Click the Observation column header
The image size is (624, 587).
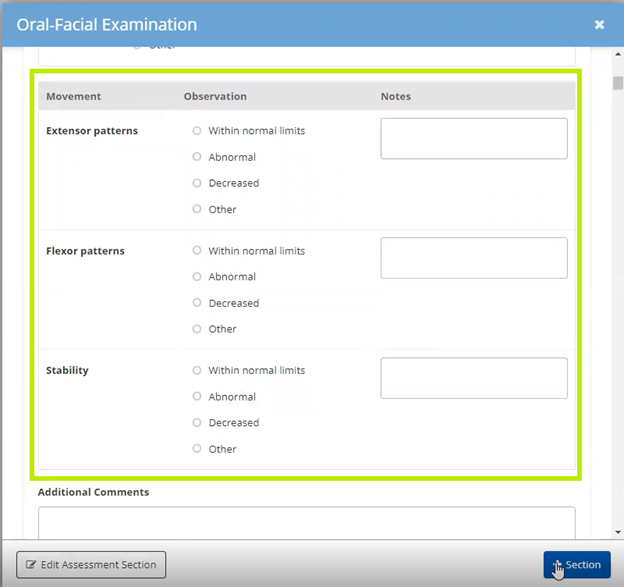(215, 96)
